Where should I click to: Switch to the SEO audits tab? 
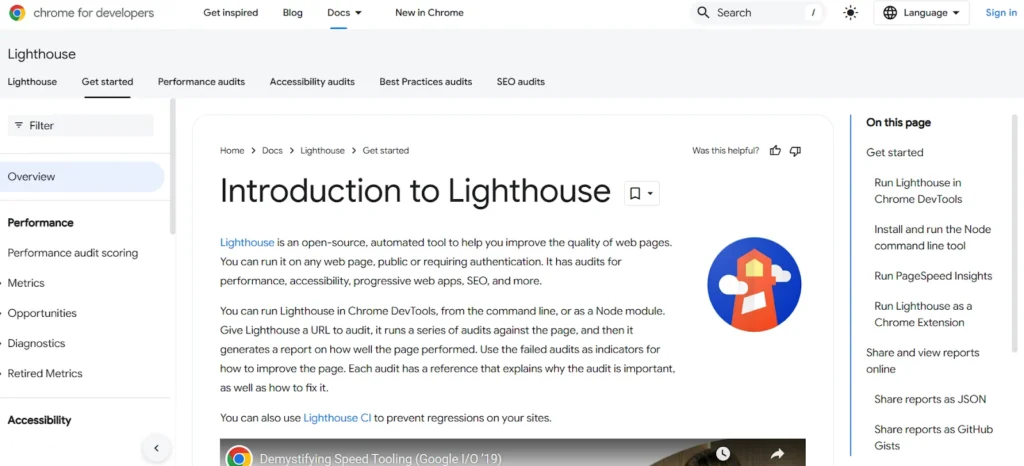point(520,82)
